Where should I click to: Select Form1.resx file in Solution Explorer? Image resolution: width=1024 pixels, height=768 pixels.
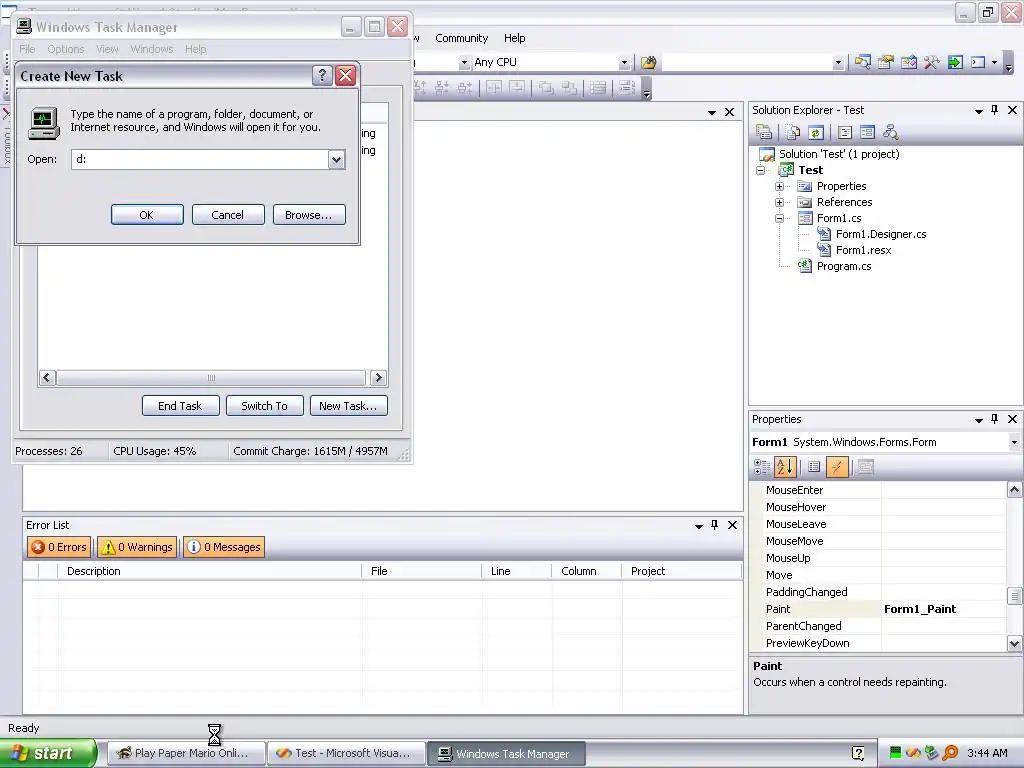(x=863, y=251)
